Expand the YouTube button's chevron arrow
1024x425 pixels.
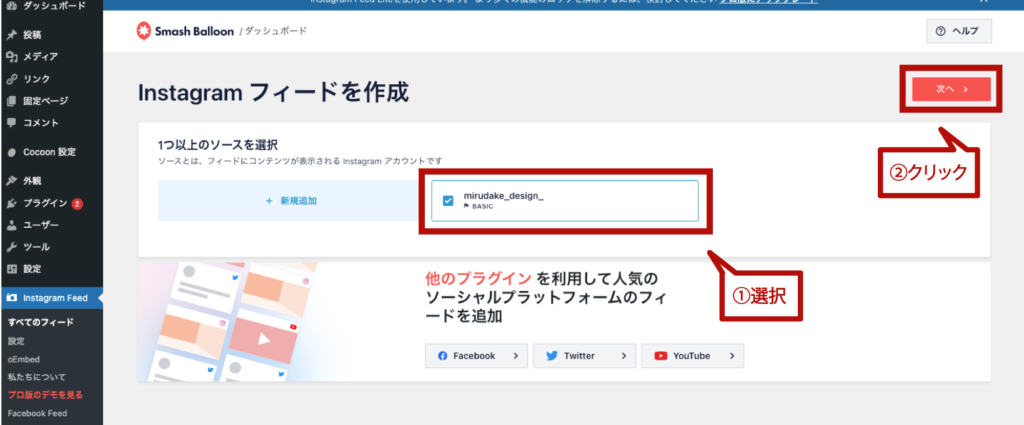click(732, 356)
